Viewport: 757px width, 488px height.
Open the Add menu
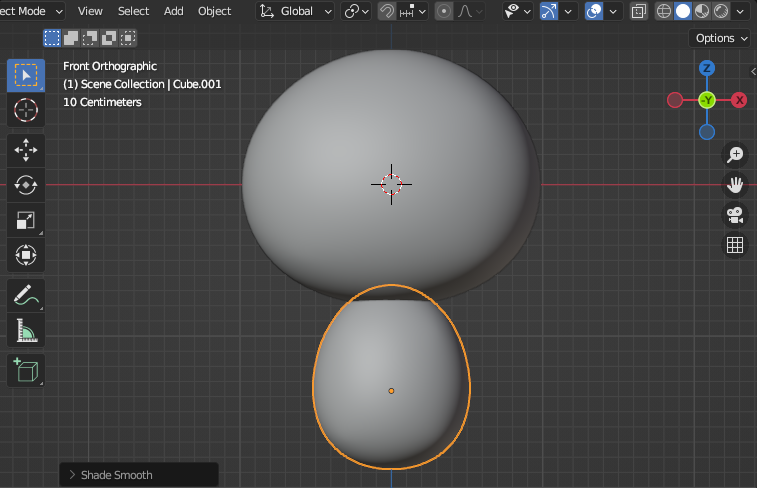click(173, 11)
